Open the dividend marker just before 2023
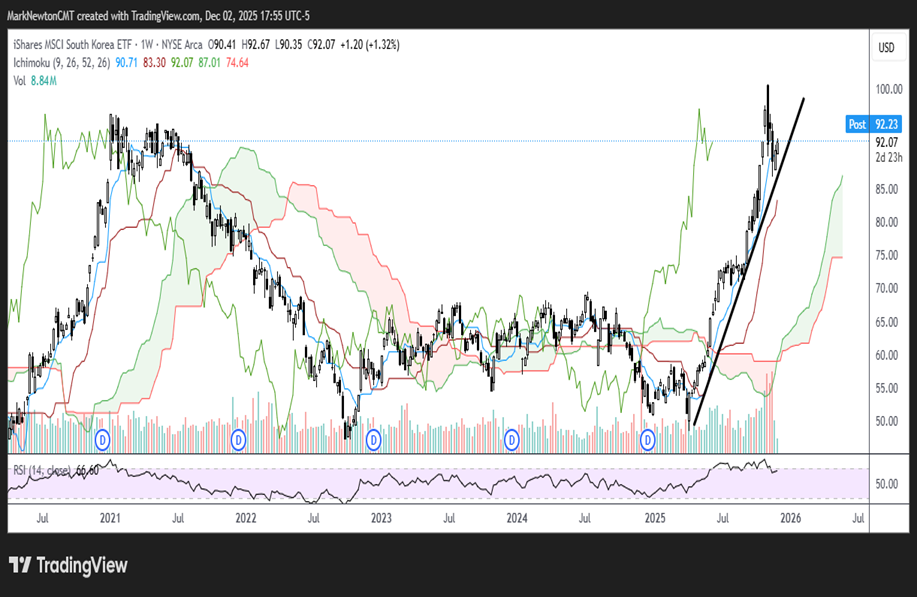 (374, 439)
